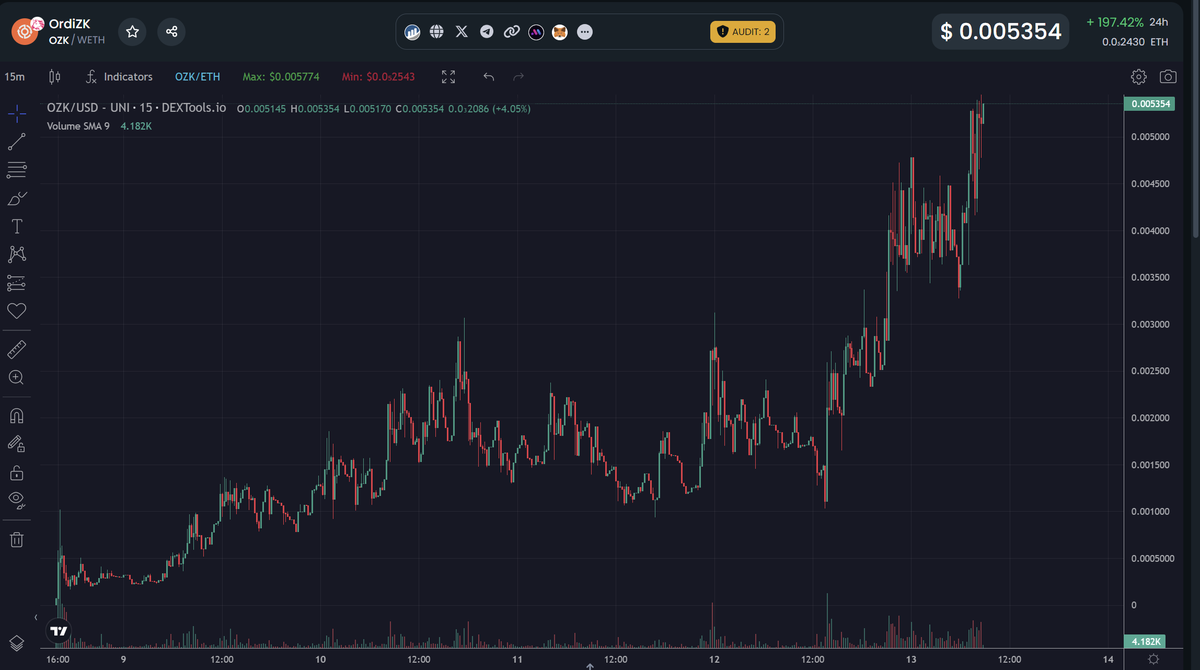1200x670 pixels.
Task: Open the Telegram link icon
Action: point(486,32)
